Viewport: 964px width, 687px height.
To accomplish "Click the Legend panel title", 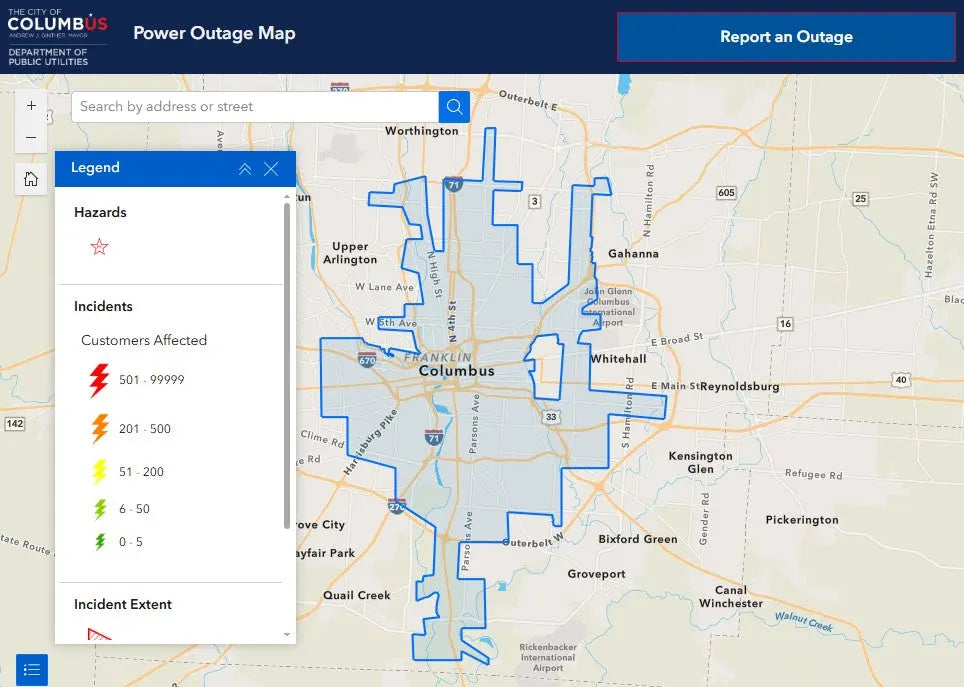I will [95, 167].
